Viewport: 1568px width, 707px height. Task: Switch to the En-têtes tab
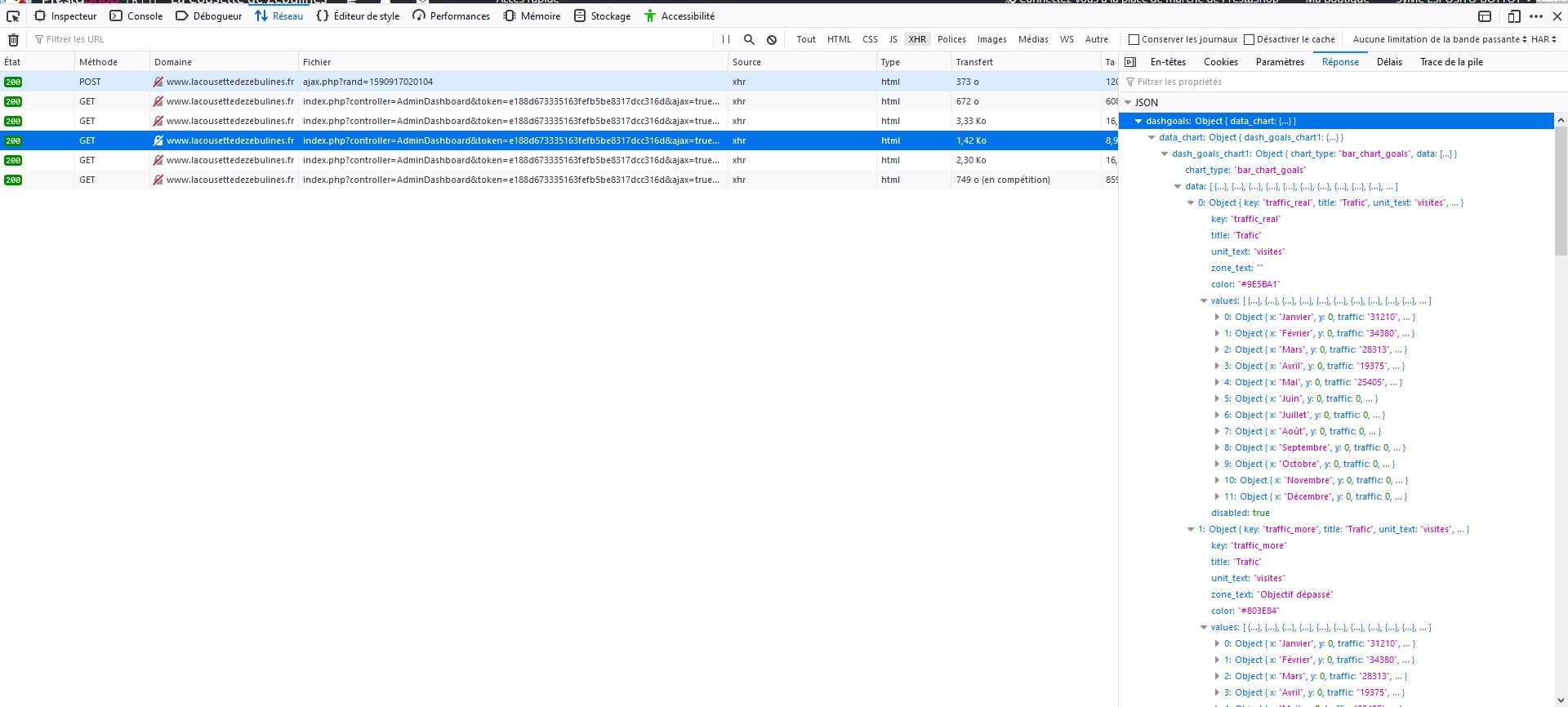1168,62
